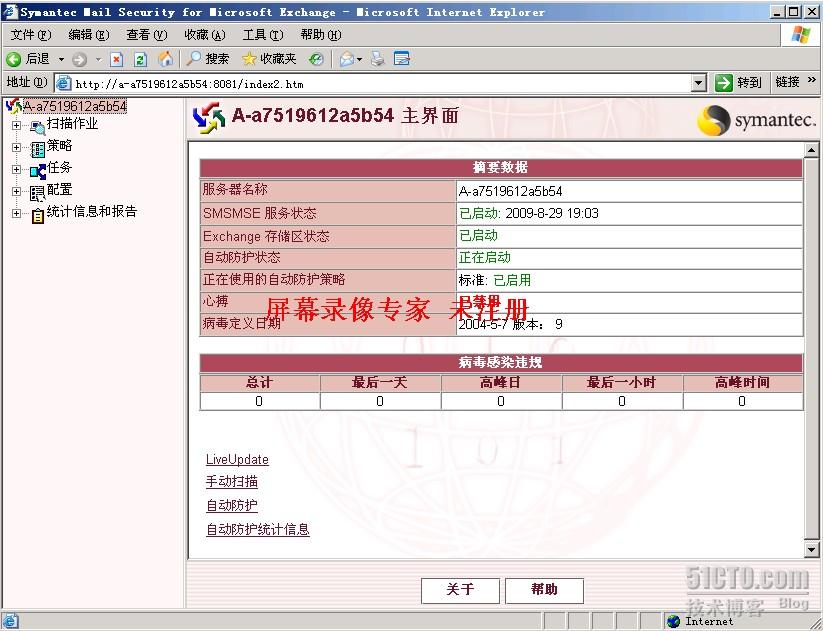Open the address bar dropdown list
The image size is (823, 631).
coord(699,83)
